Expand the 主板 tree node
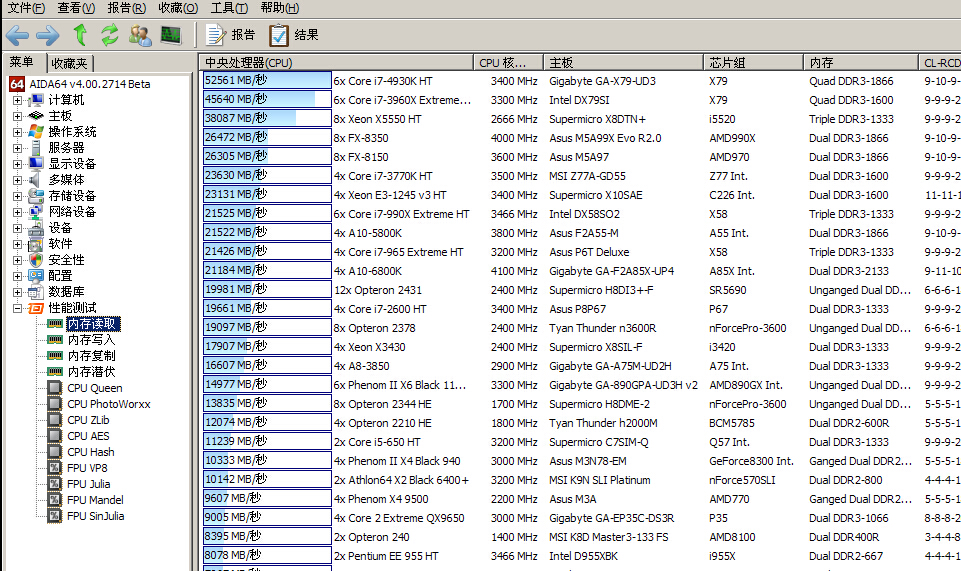 pos(17,116)
